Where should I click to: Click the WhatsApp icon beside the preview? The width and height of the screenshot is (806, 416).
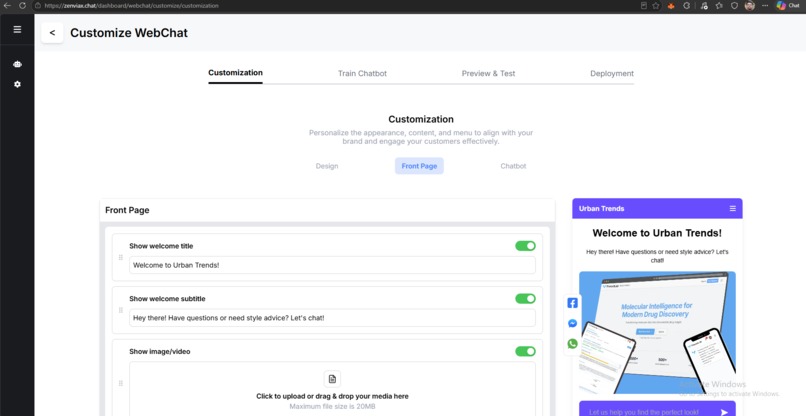pos(572,343)
